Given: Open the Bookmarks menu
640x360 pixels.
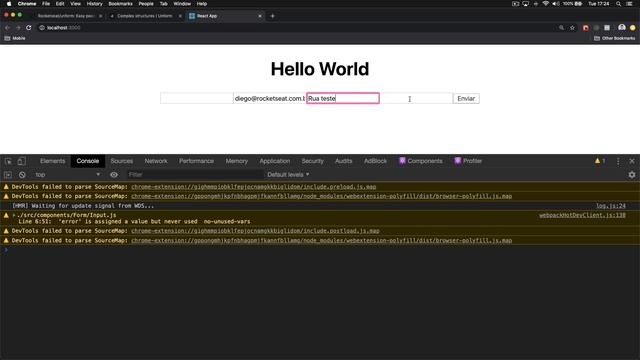Looking at the screenshot, I should point(120,4).
